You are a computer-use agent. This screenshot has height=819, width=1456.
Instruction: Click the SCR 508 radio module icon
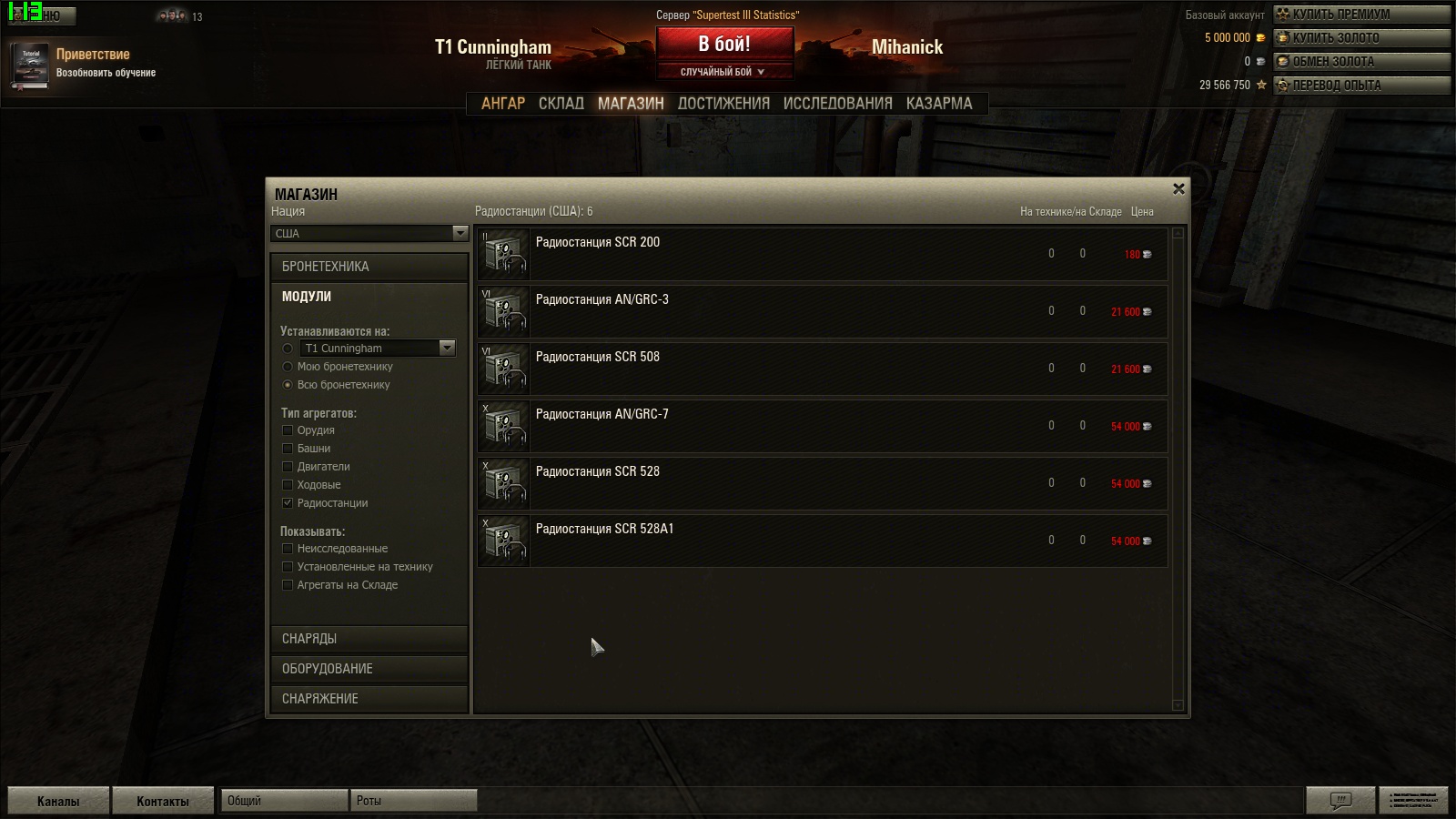504,369
